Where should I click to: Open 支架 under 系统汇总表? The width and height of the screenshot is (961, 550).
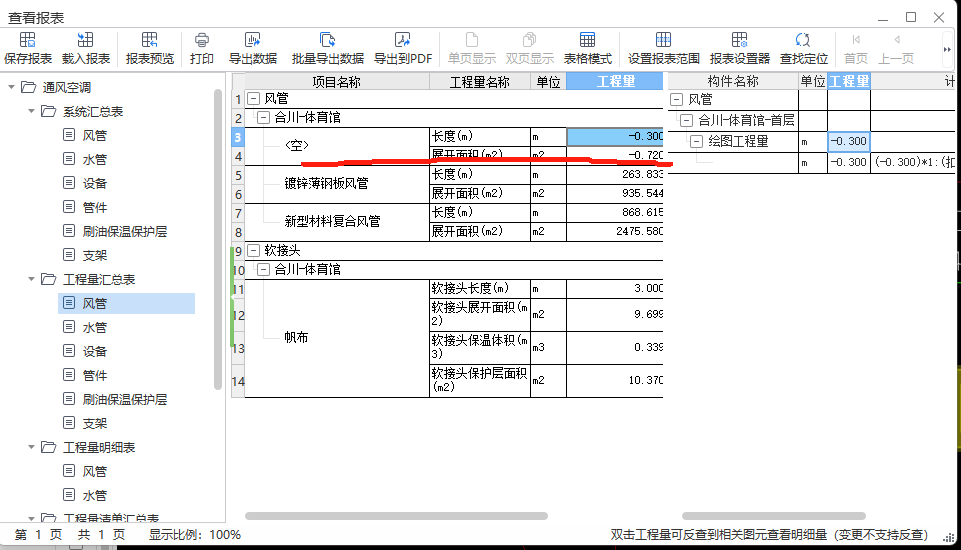[x=94, y=255]
